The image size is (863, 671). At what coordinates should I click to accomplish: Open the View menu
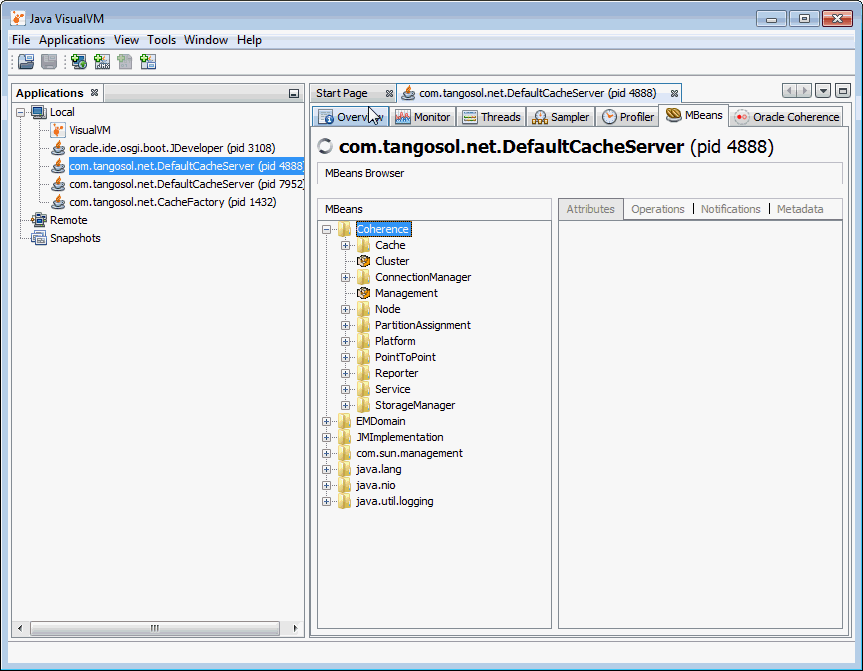tap(126, 40)
